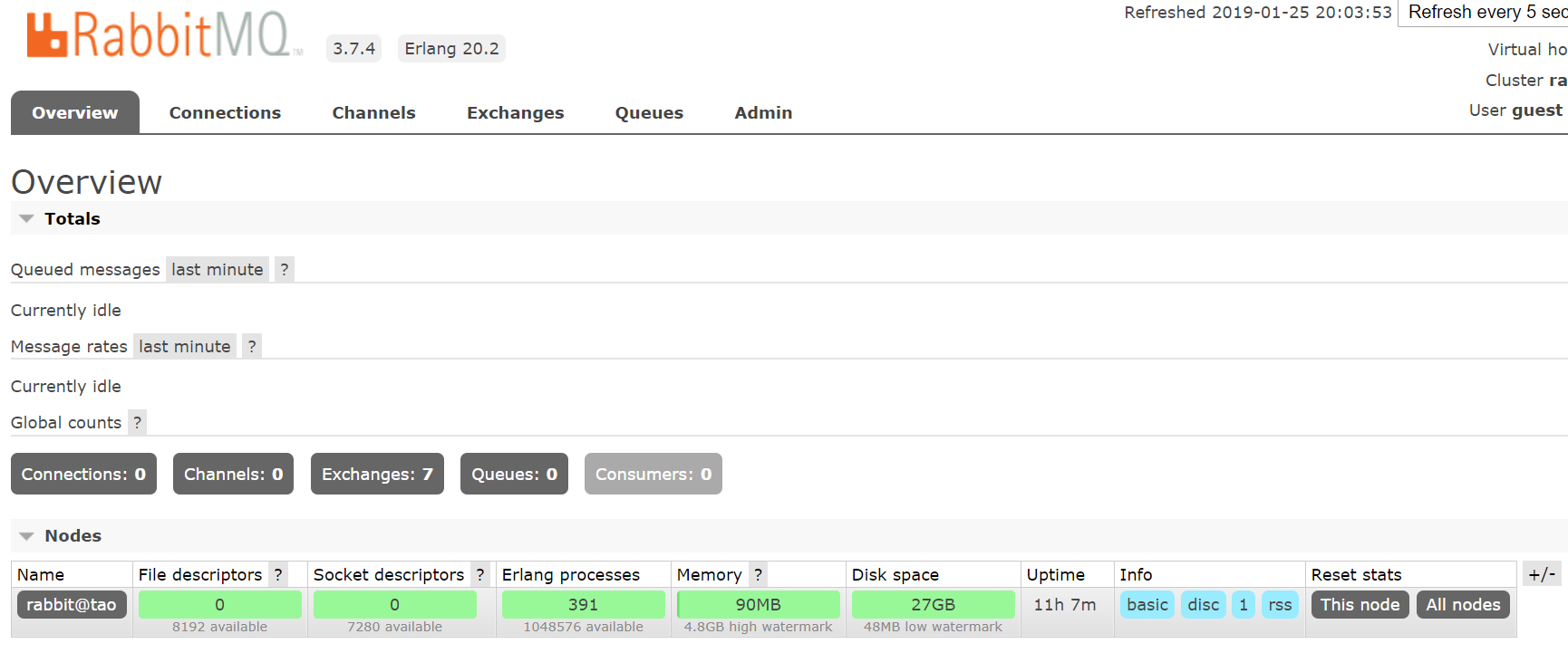The image size is (1568, 653).
Task: Switch to the Admin tab
Action: [x=763, y=112]
